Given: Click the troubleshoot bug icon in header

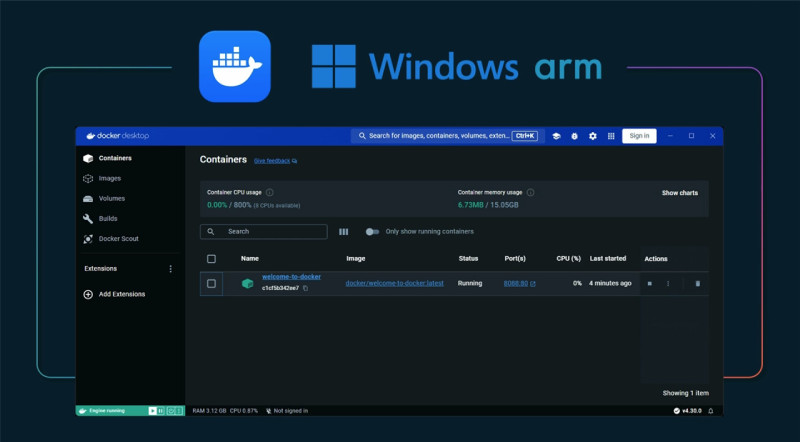Looking at the screenshot, I should [574, 136].
